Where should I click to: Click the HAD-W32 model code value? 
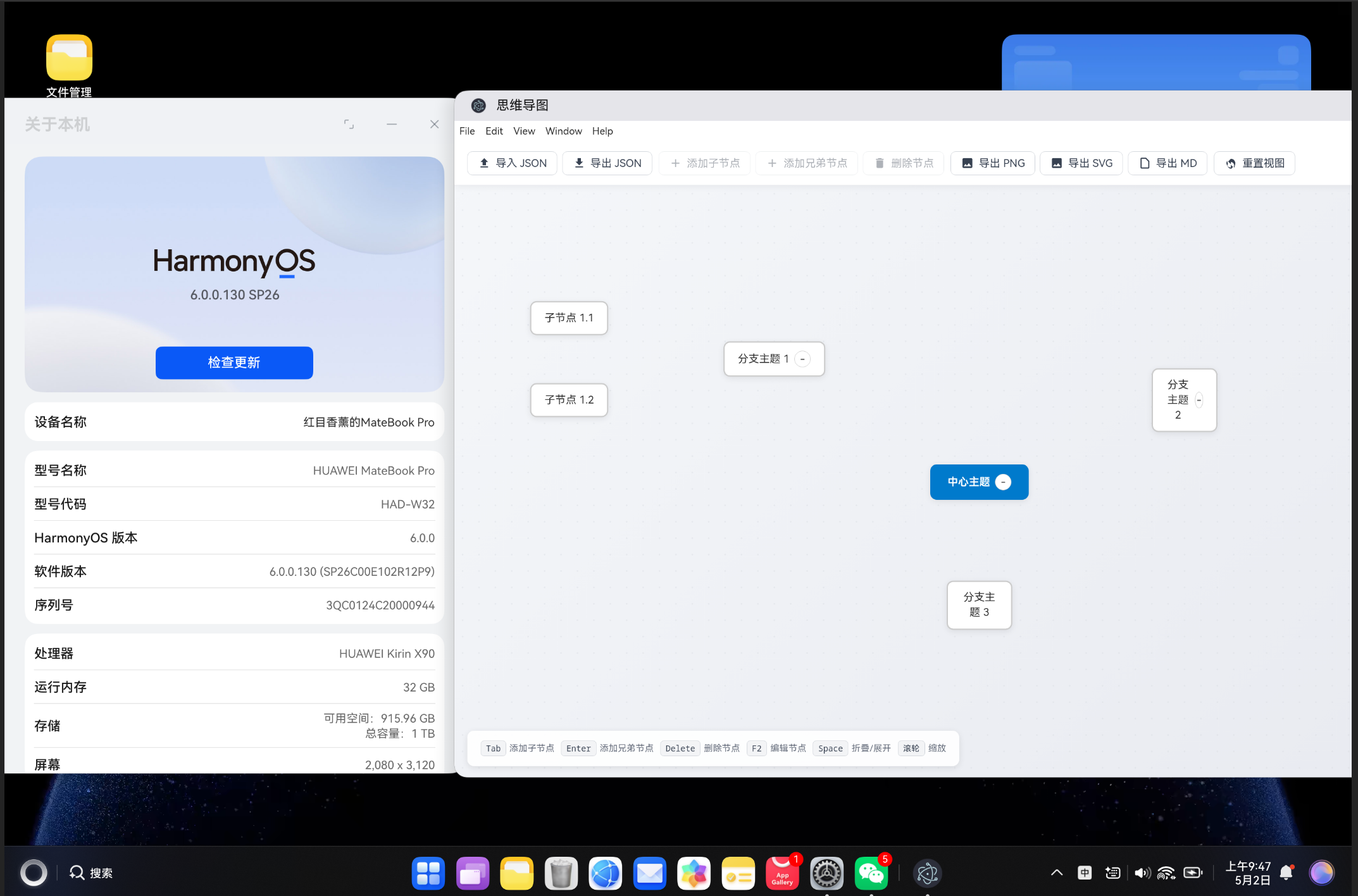[408, 504]
